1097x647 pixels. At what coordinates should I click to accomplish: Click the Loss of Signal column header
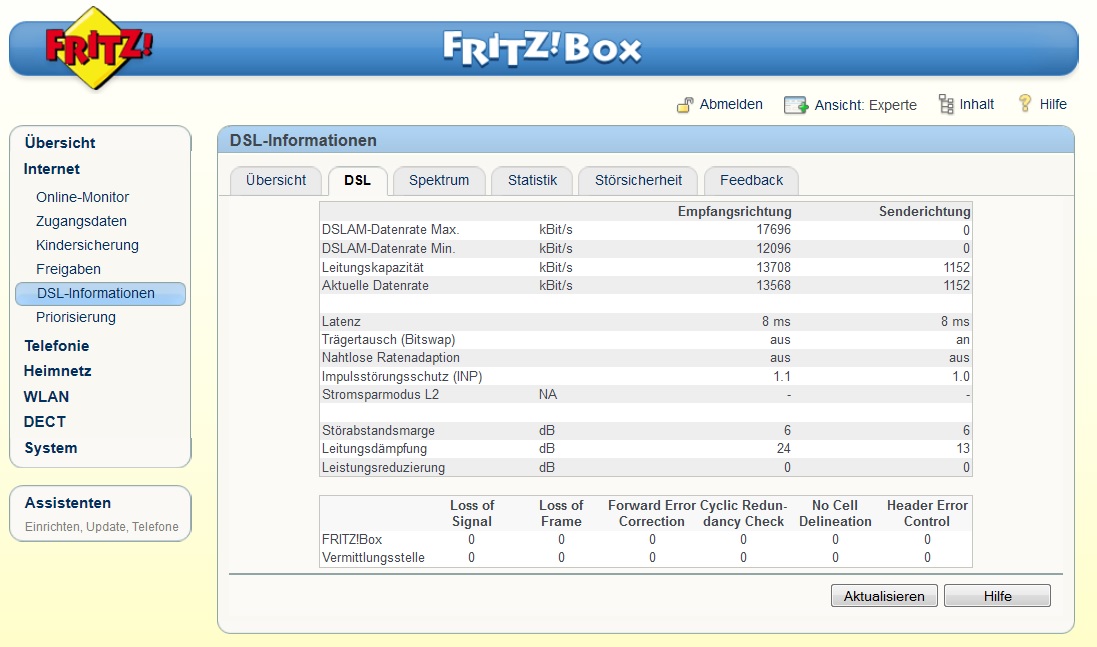pos(472,513)
